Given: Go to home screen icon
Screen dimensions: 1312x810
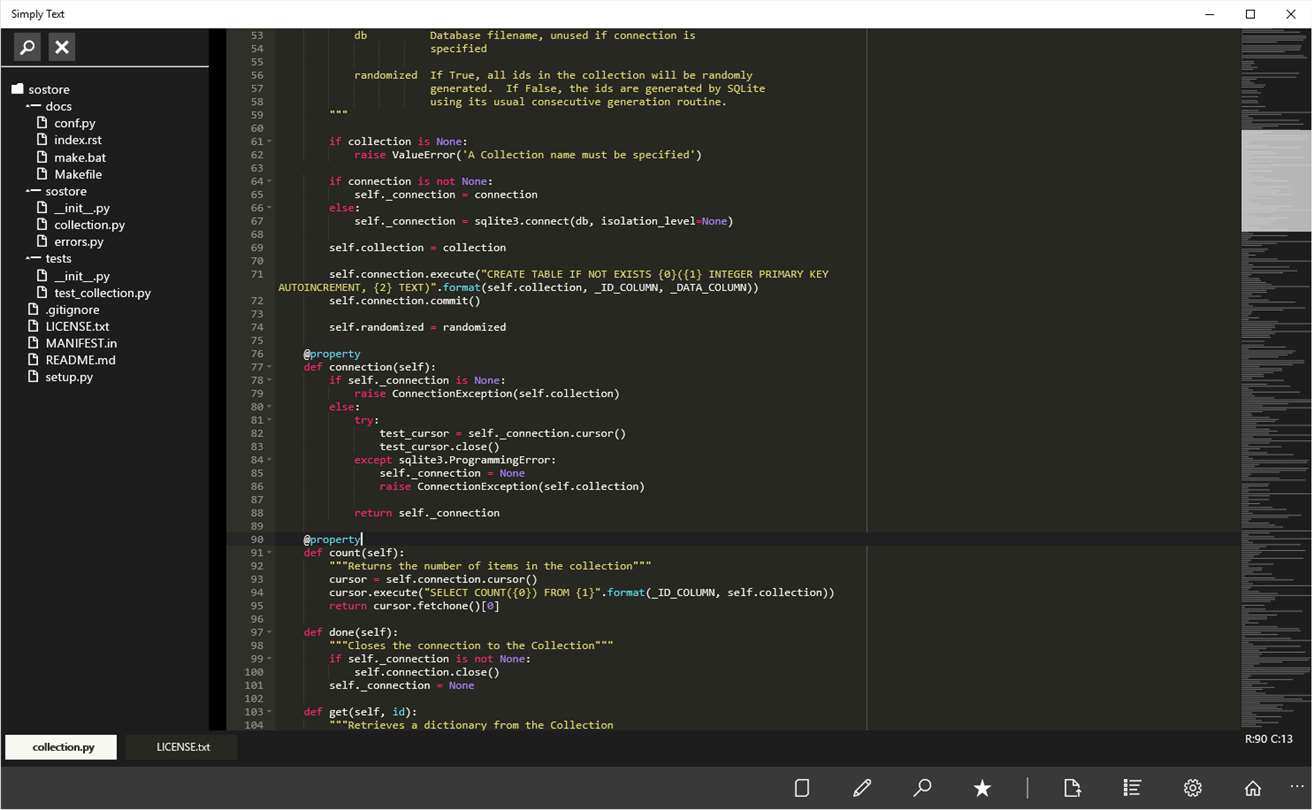Looking at the screenshot, I should tap(1252, 788).
